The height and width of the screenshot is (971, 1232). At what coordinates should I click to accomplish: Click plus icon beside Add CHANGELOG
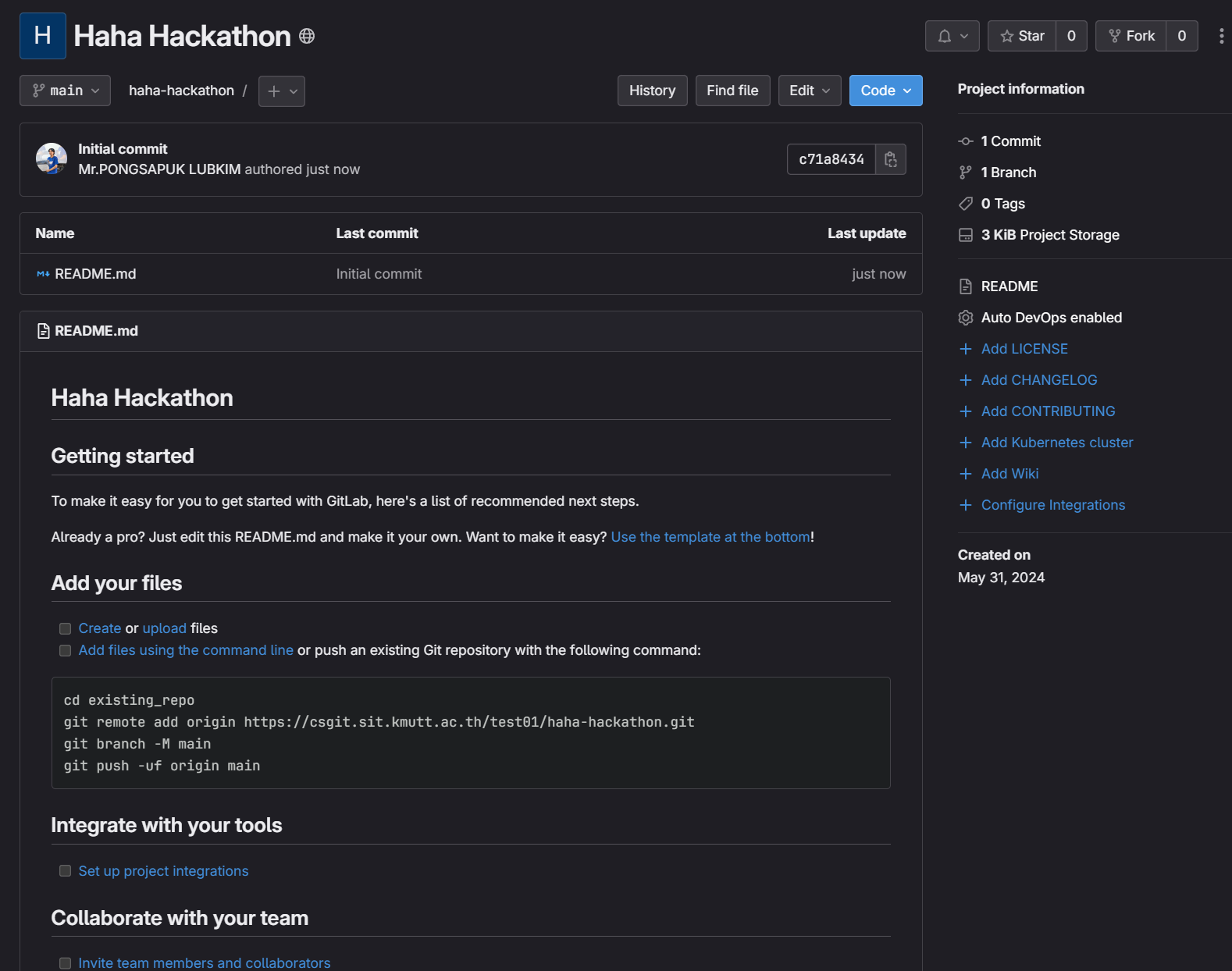pyautogui.click(x=966, y=380)
